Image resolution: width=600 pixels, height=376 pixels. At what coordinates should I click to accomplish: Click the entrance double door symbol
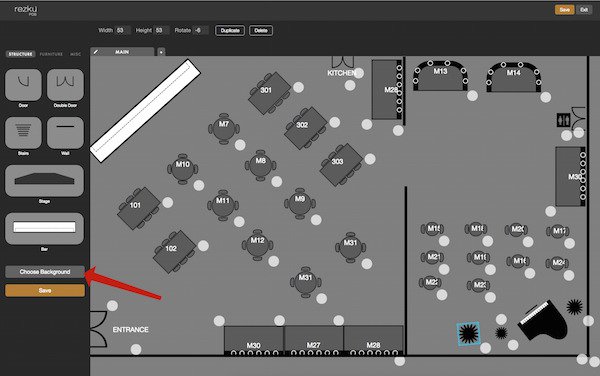pos(98,329)
